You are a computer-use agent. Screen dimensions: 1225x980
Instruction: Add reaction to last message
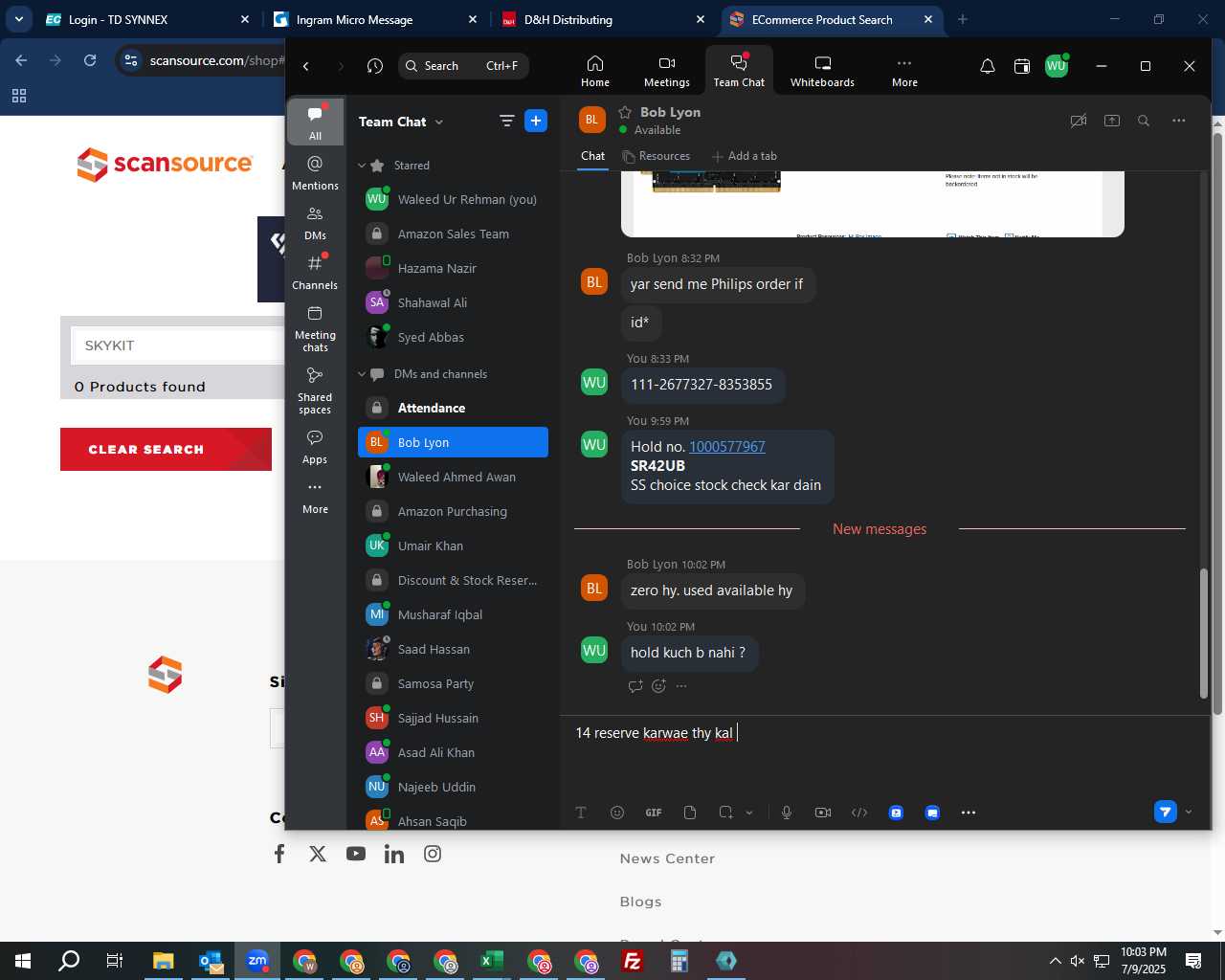[658, 685]
